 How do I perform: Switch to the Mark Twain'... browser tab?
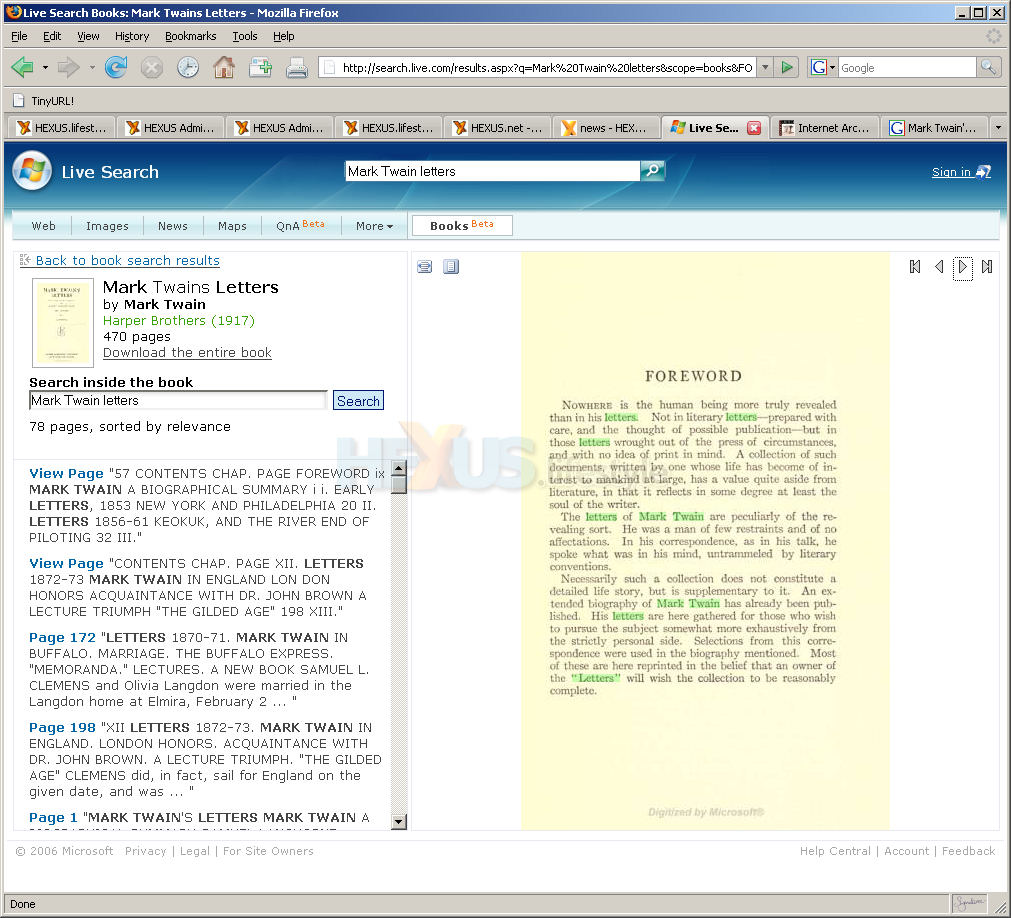pos(934,128)
